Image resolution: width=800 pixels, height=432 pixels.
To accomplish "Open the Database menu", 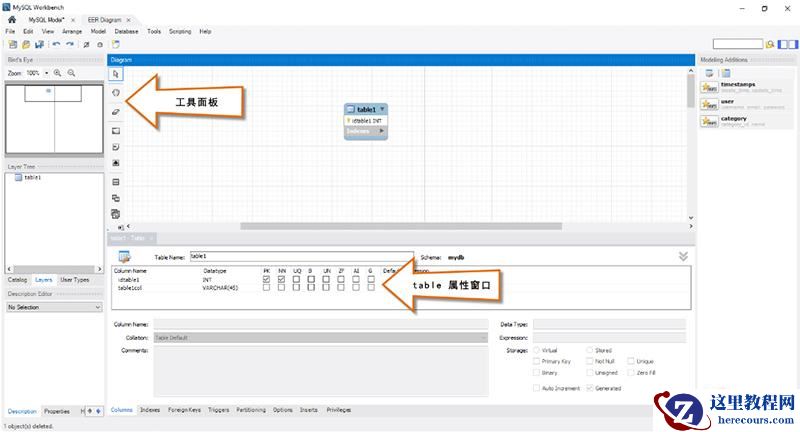I will [126, 32].
